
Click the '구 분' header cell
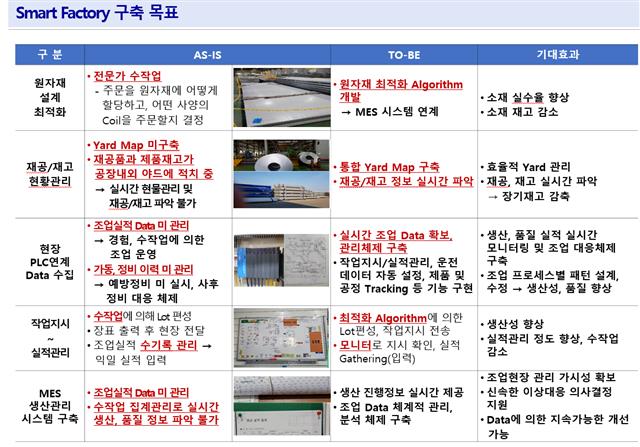pyautogui.click(x=48, y=51)
